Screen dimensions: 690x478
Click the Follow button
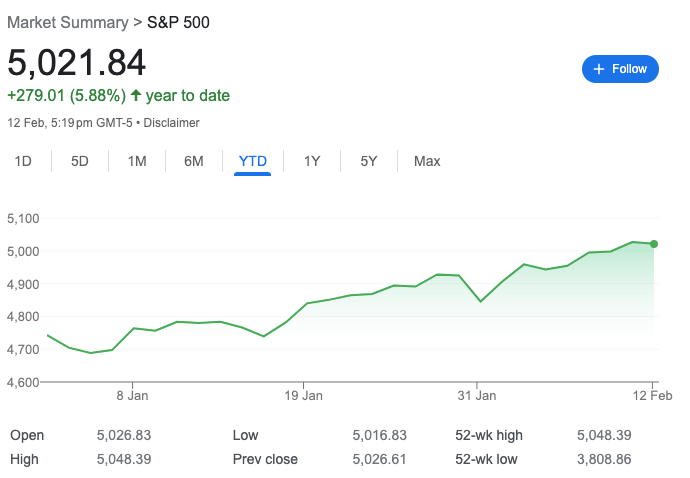pyautogui.click(x=620, y=69)
